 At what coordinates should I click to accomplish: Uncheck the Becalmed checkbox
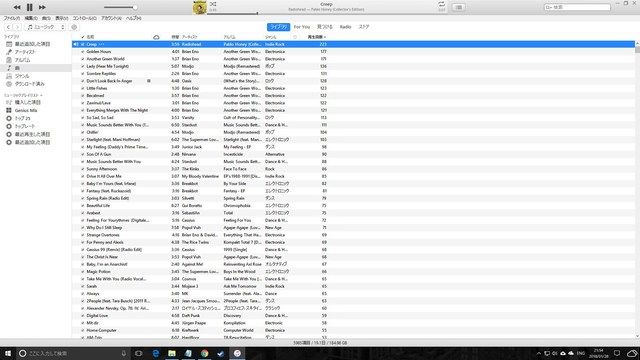click(82, 96)
